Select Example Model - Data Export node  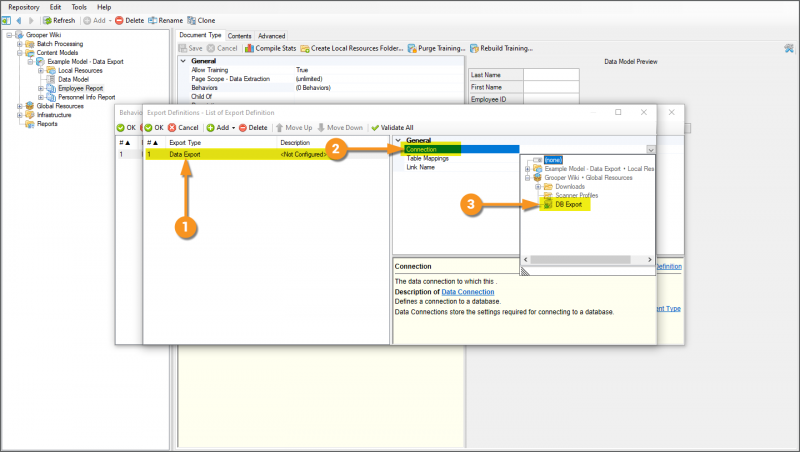point(86,62)
